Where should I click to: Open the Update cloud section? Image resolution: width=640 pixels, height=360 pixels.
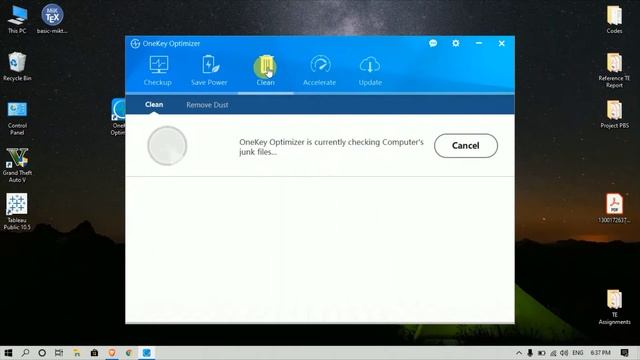click(x=370, y=71)
